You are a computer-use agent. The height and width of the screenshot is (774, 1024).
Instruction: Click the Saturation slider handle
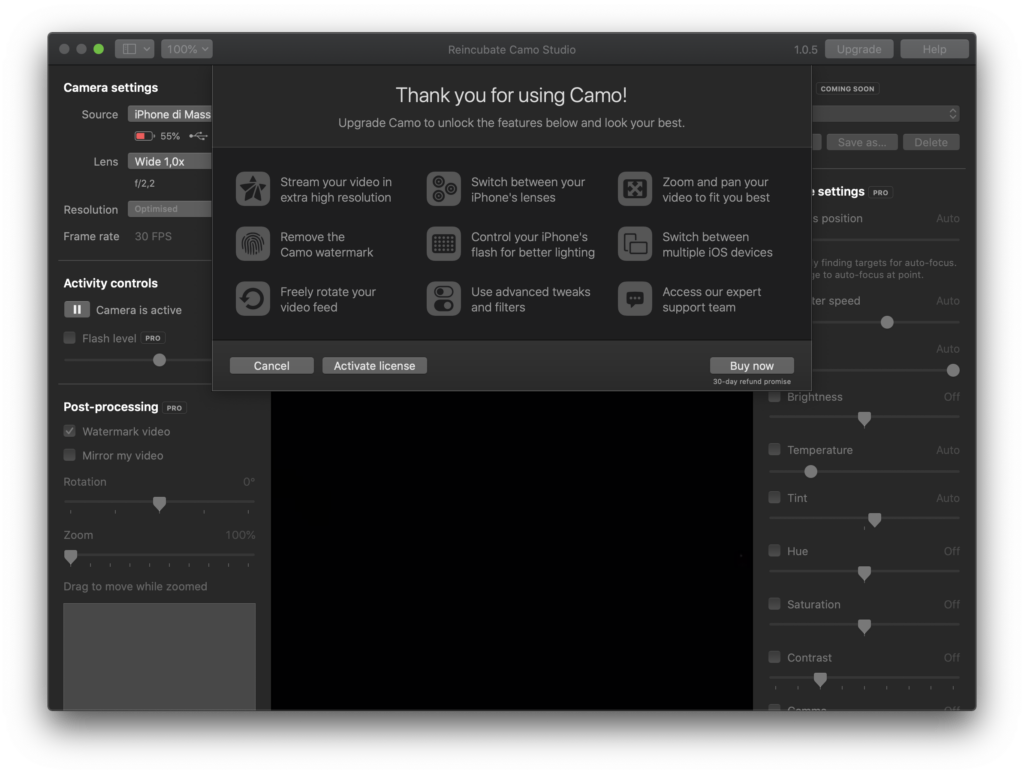[864, 627]
